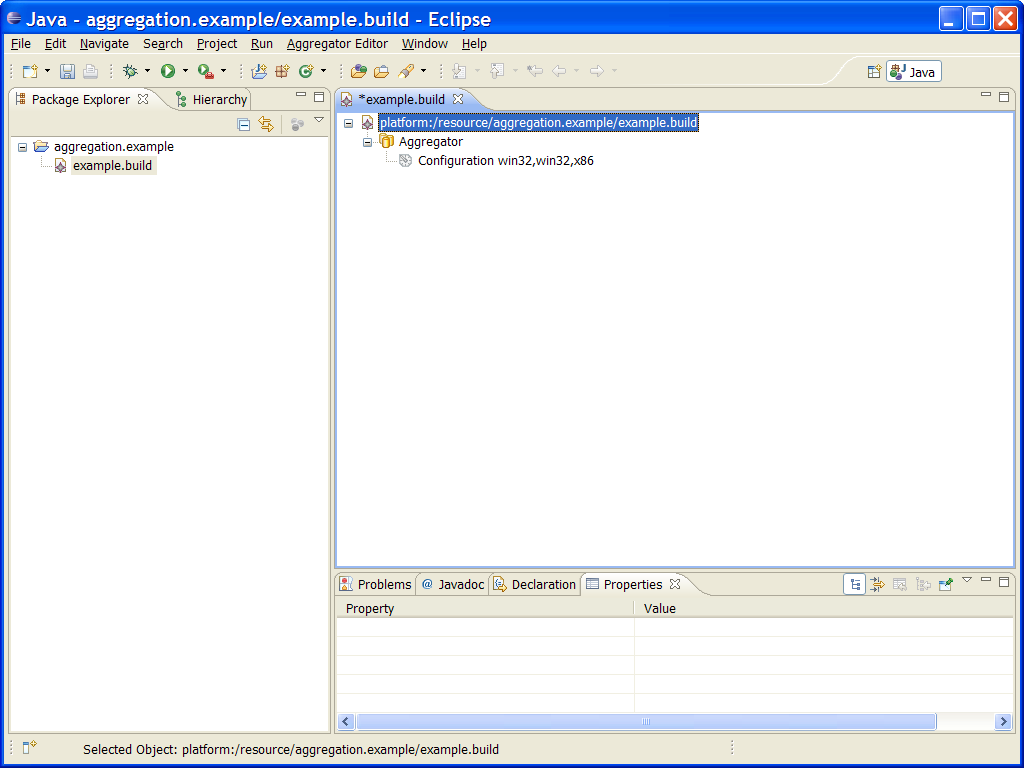1024x768 pixels.
Task: Toggle Pin to Selection in Properties view
Action: tap(945, 584)
